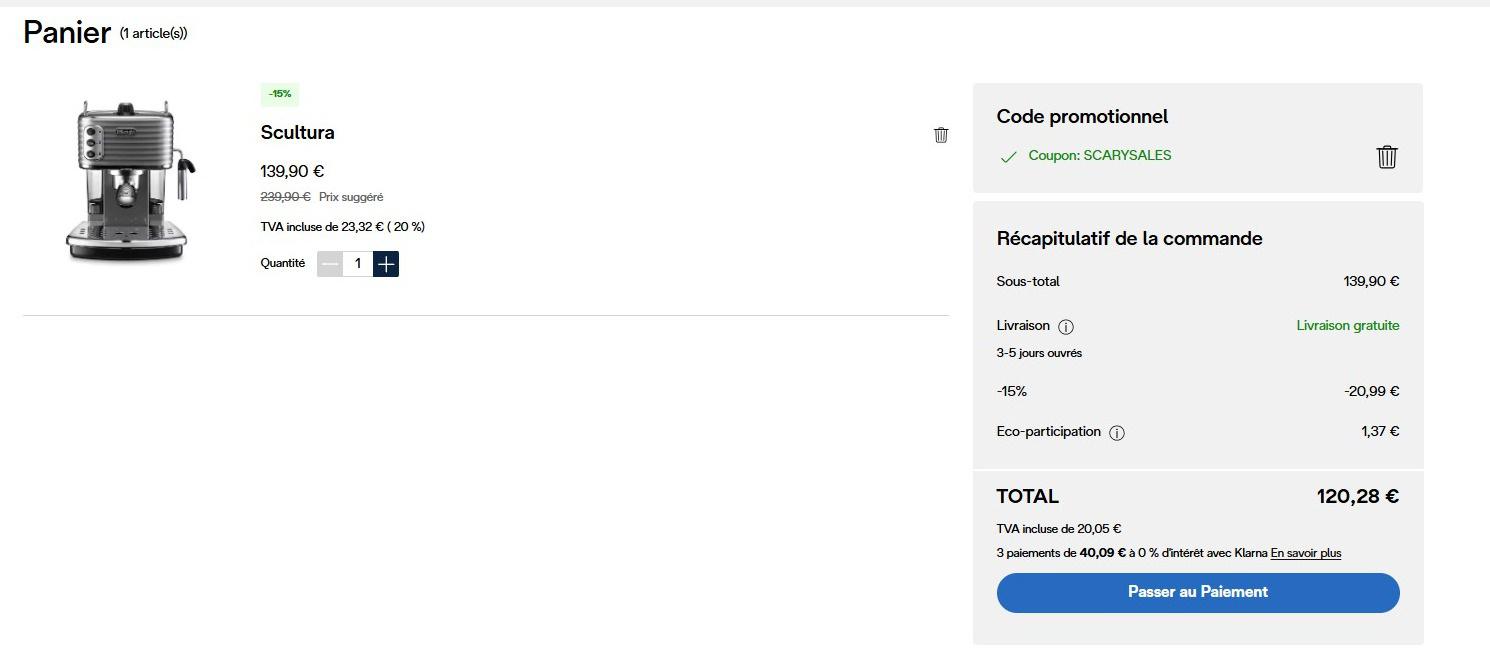The image size is (1490, 648).
Task: Click the "Panier" page heading
Action: 67,32
